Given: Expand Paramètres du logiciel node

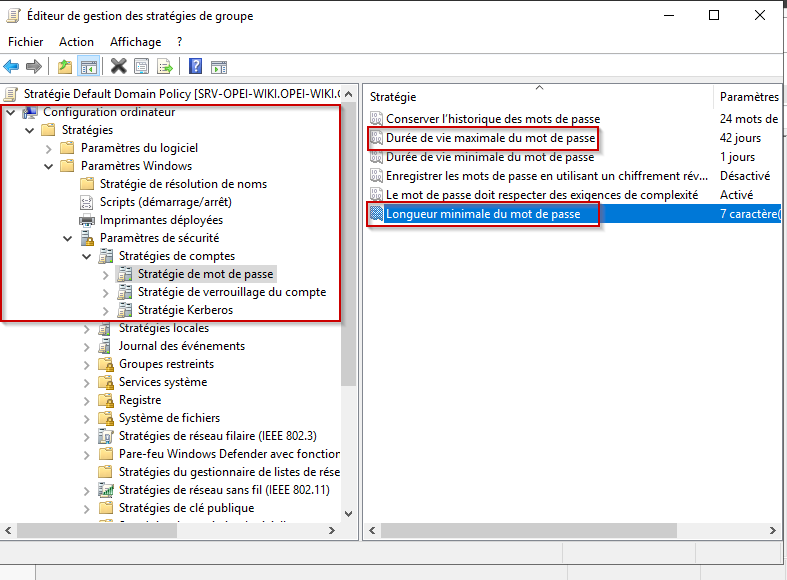Looking at the screenshot, I should (x=49, y=149).
